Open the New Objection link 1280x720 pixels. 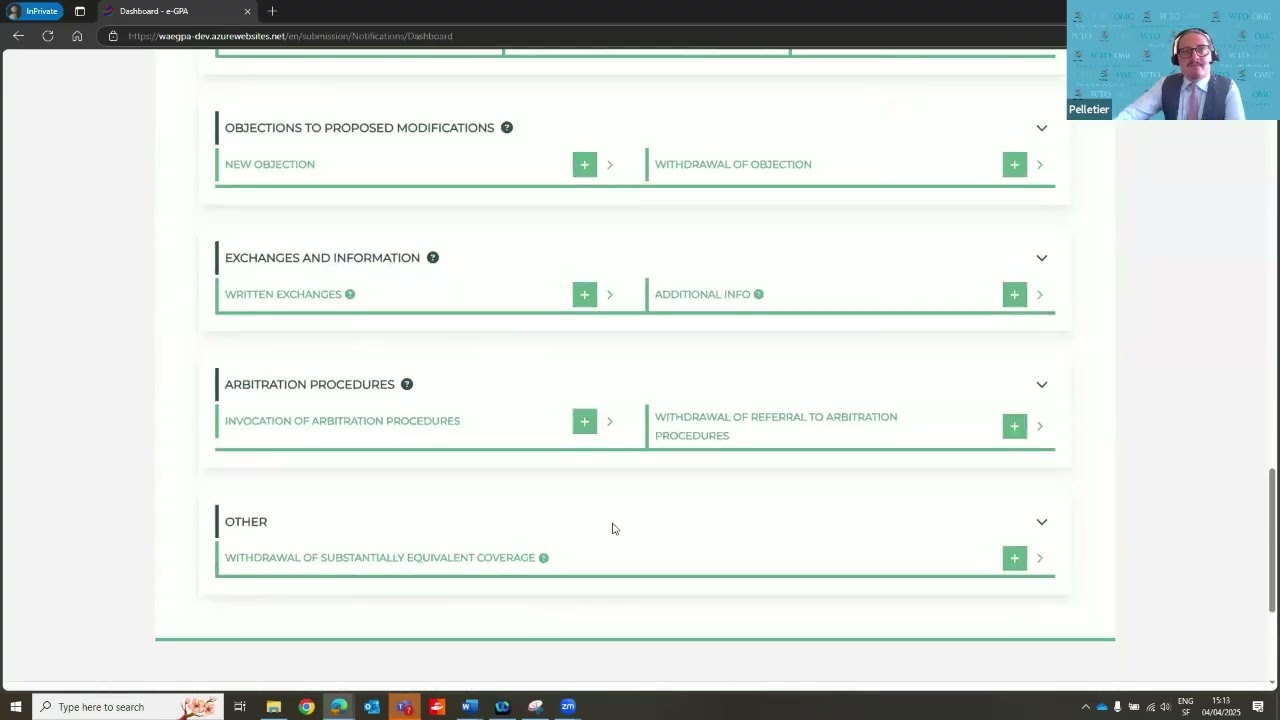(x=270, y=164)
